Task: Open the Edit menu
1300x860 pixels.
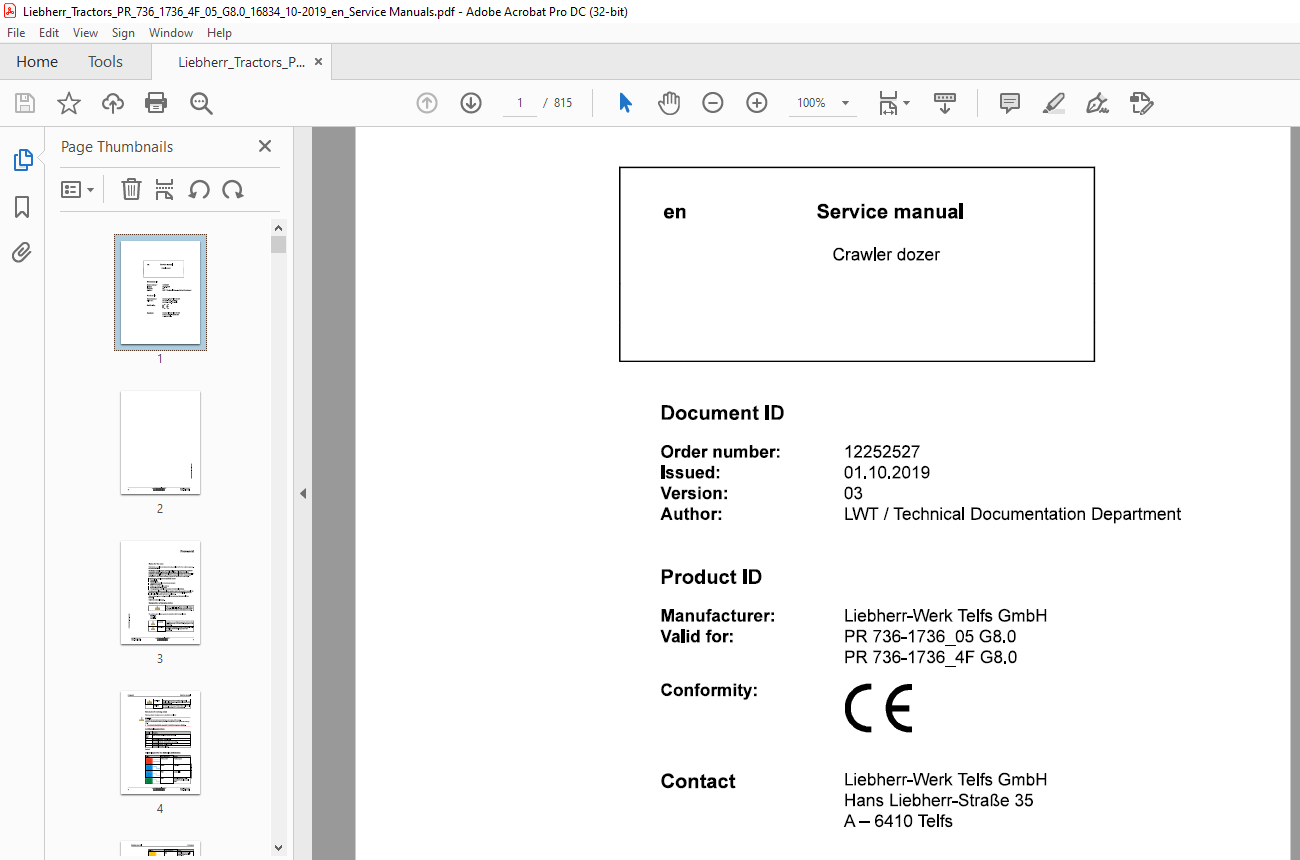Action: coord(49,33)
